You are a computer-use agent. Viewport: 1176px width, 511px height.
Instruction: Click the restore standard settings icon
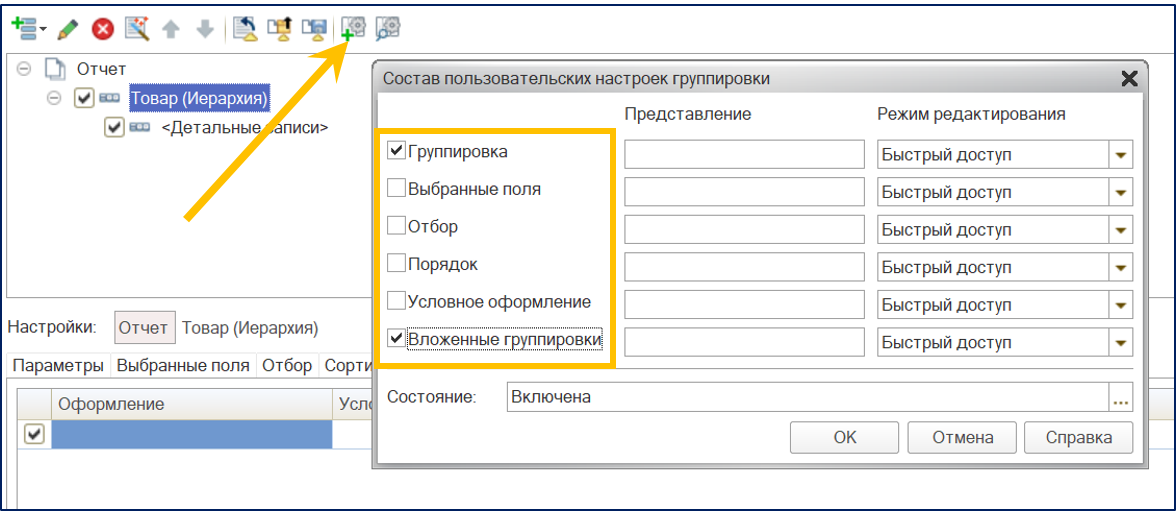(x=245, y=29)
